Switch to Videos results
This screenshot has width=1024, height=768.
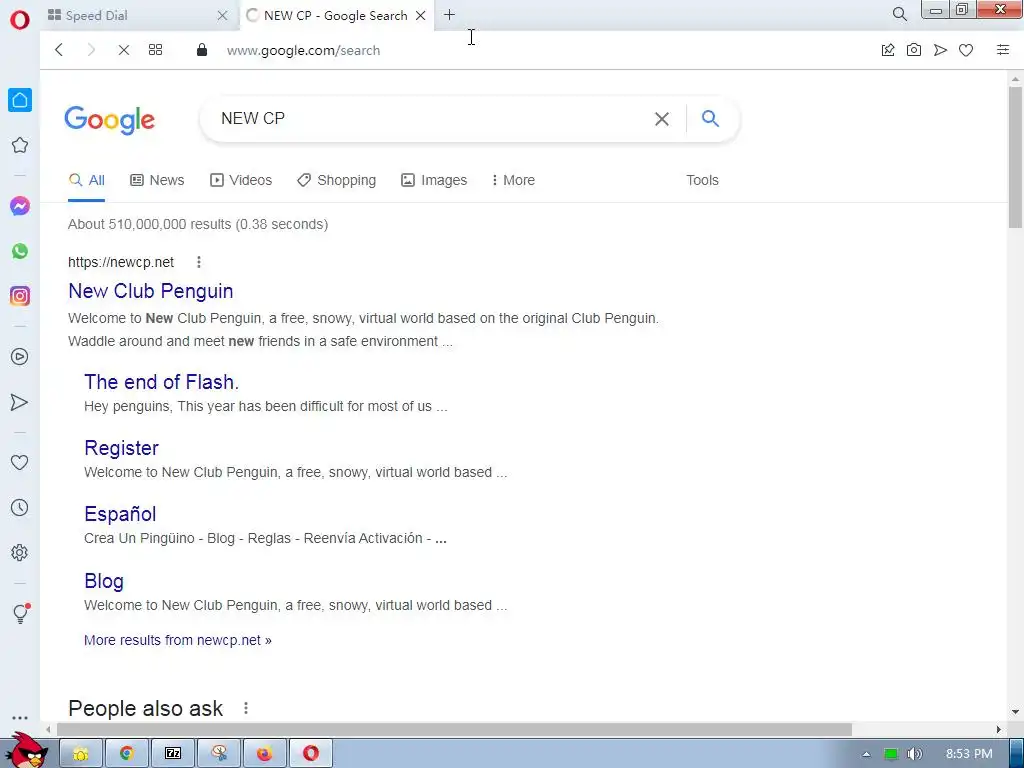(x=241, y=180)
